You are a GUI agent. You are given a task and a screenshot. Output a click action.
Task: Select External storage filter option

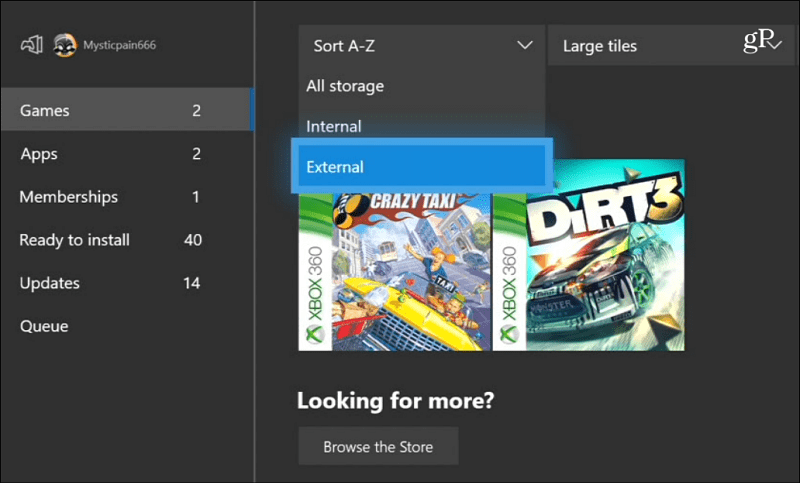coord(422,166)
